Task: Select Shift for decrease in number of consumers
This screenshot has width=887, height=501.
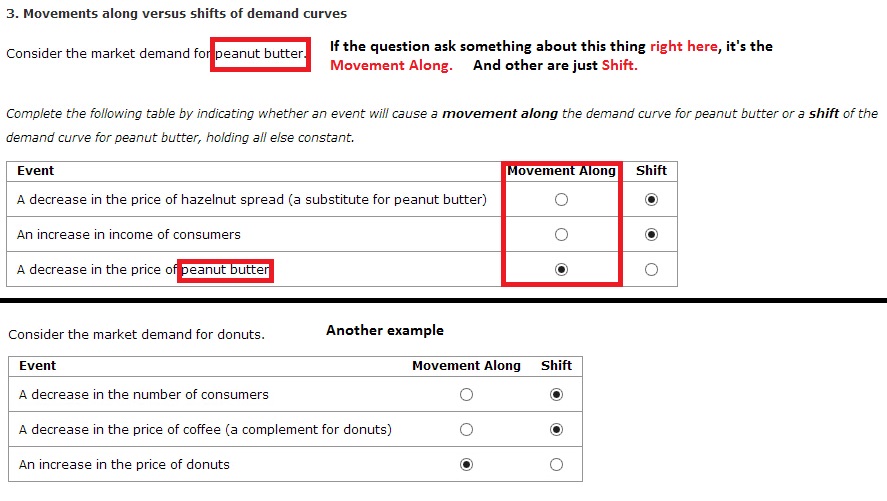Action: [556, 395]
